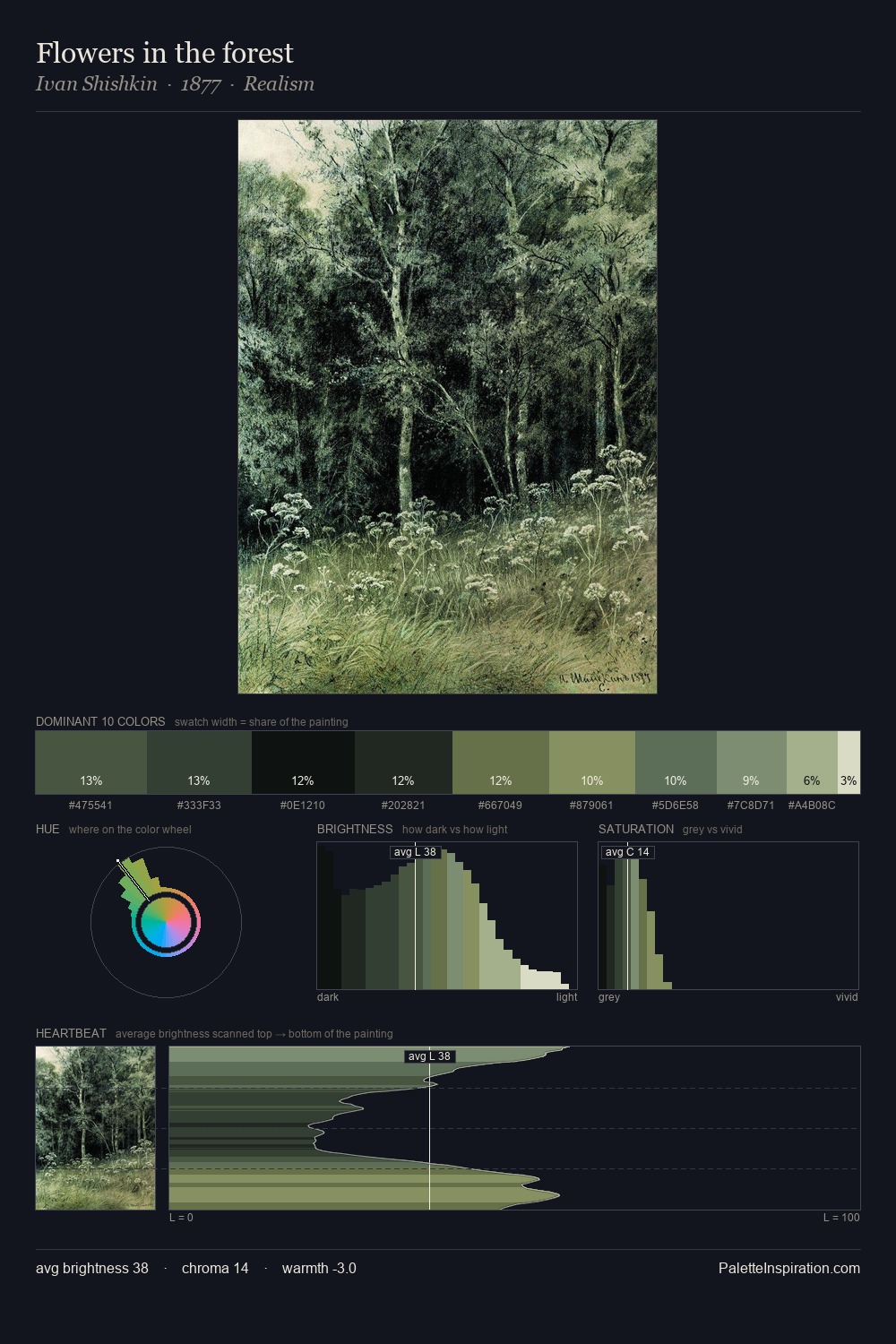Click the 'SATURATION' section heading
Image resolution: width=896 pixels, height=1344 pixels.
click(636, 829)
